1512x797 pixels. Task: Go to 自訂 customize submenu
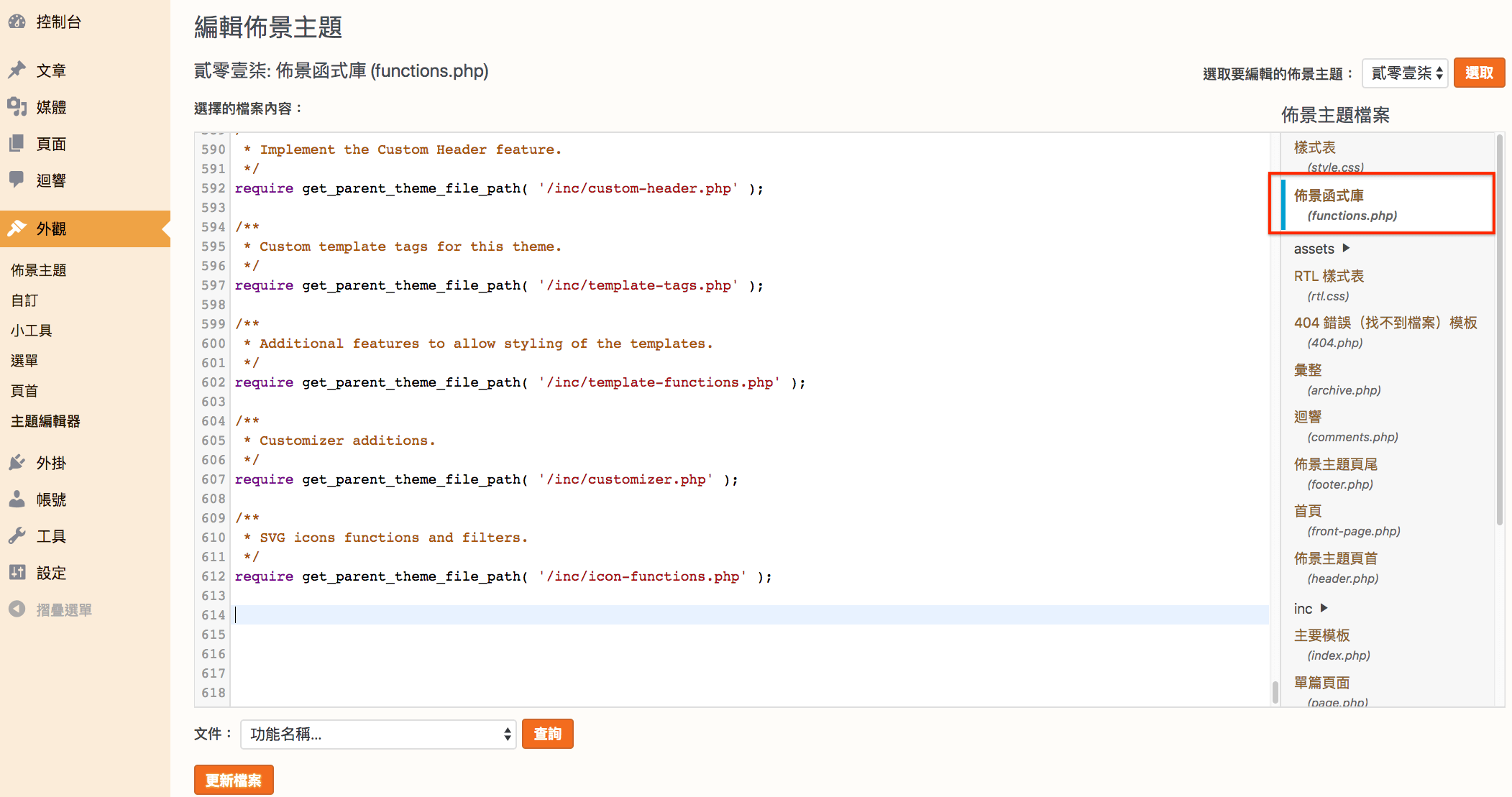point(24,300)
